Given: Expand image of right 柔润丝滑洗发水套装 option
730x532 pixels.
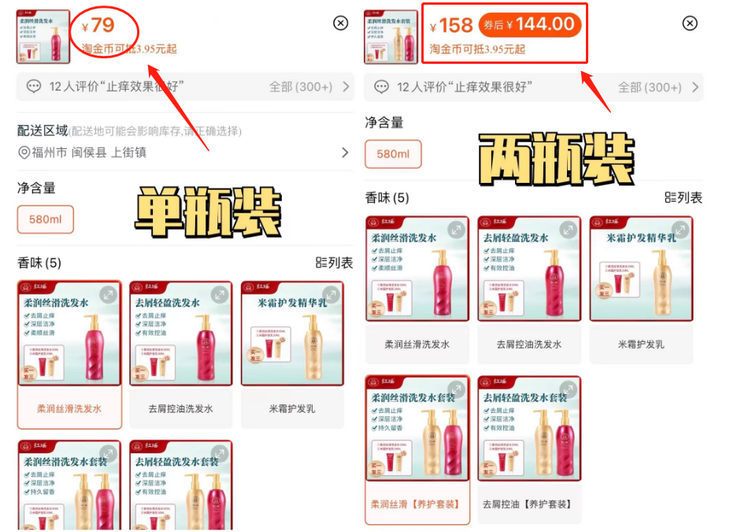Looking at the screenshot, I should pos(456,389).
